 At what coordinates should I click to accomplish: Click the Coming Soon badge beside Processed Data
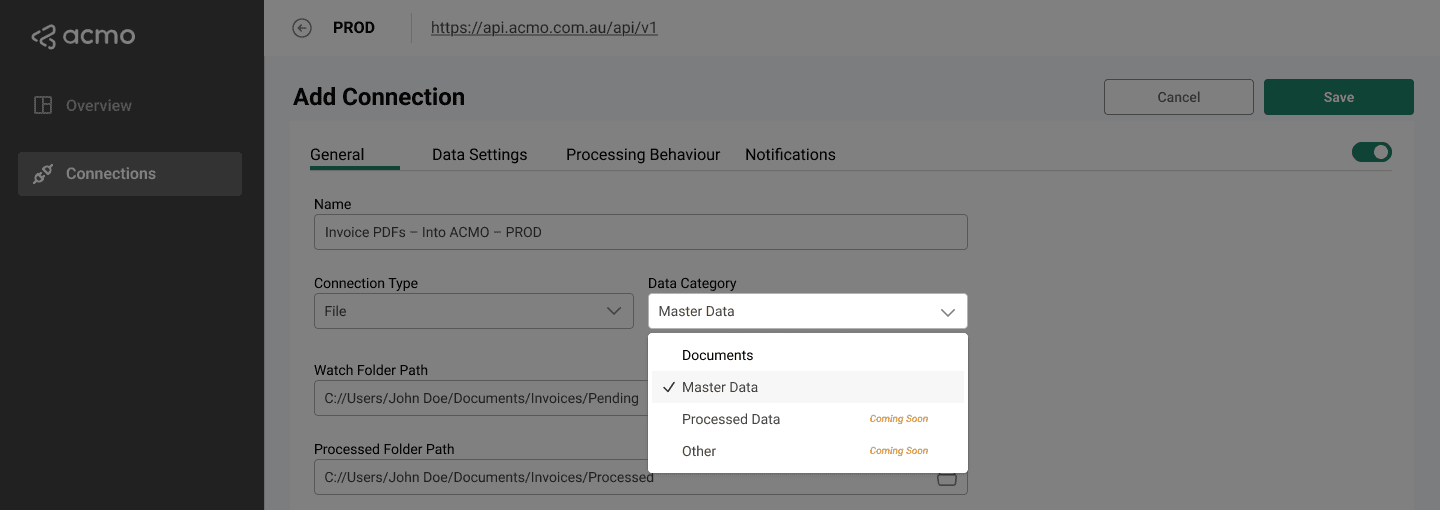coord(899,419)
